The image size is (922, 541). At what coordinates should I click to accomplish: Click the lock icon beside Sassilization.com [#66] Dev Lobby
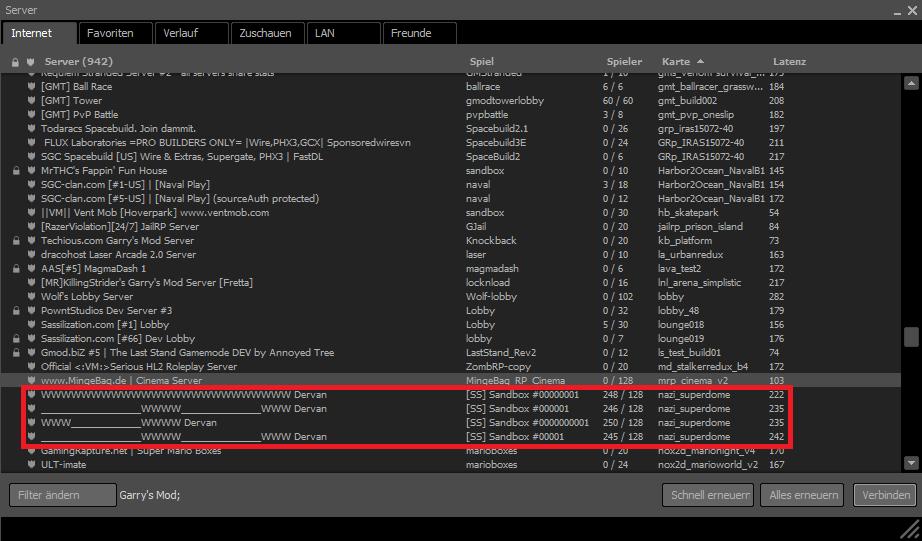[16, 339]
